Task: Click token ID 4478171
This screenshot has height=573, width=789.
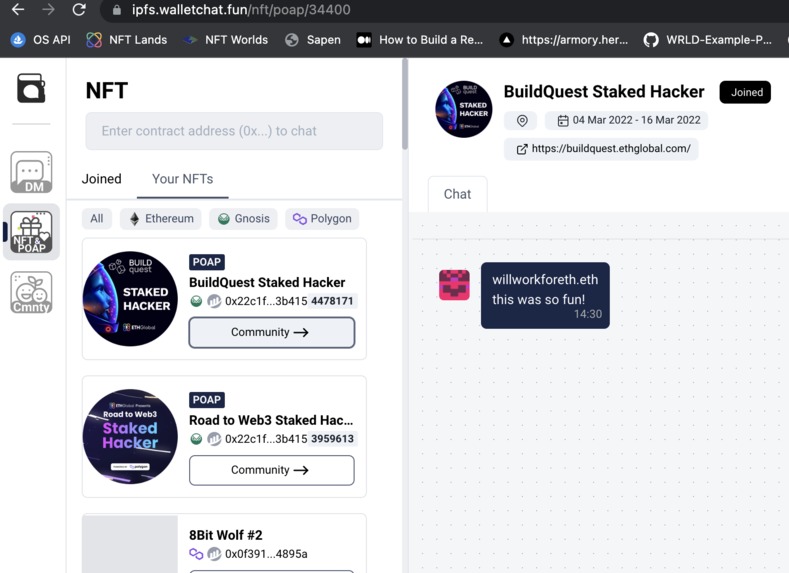Action: [x=332, y=301]
